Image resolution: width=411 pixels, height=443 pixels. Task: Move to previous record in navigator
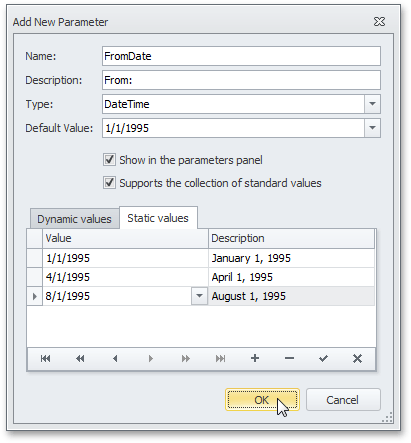(115, 359)
